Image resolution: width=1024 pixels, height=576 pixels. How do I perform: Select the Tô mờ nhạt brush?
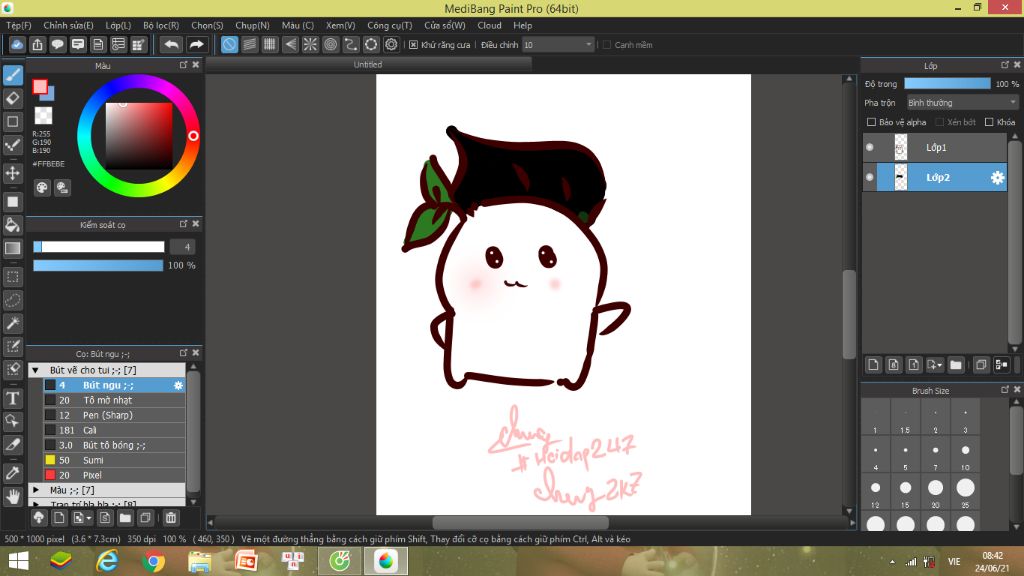tap(114, 400)
